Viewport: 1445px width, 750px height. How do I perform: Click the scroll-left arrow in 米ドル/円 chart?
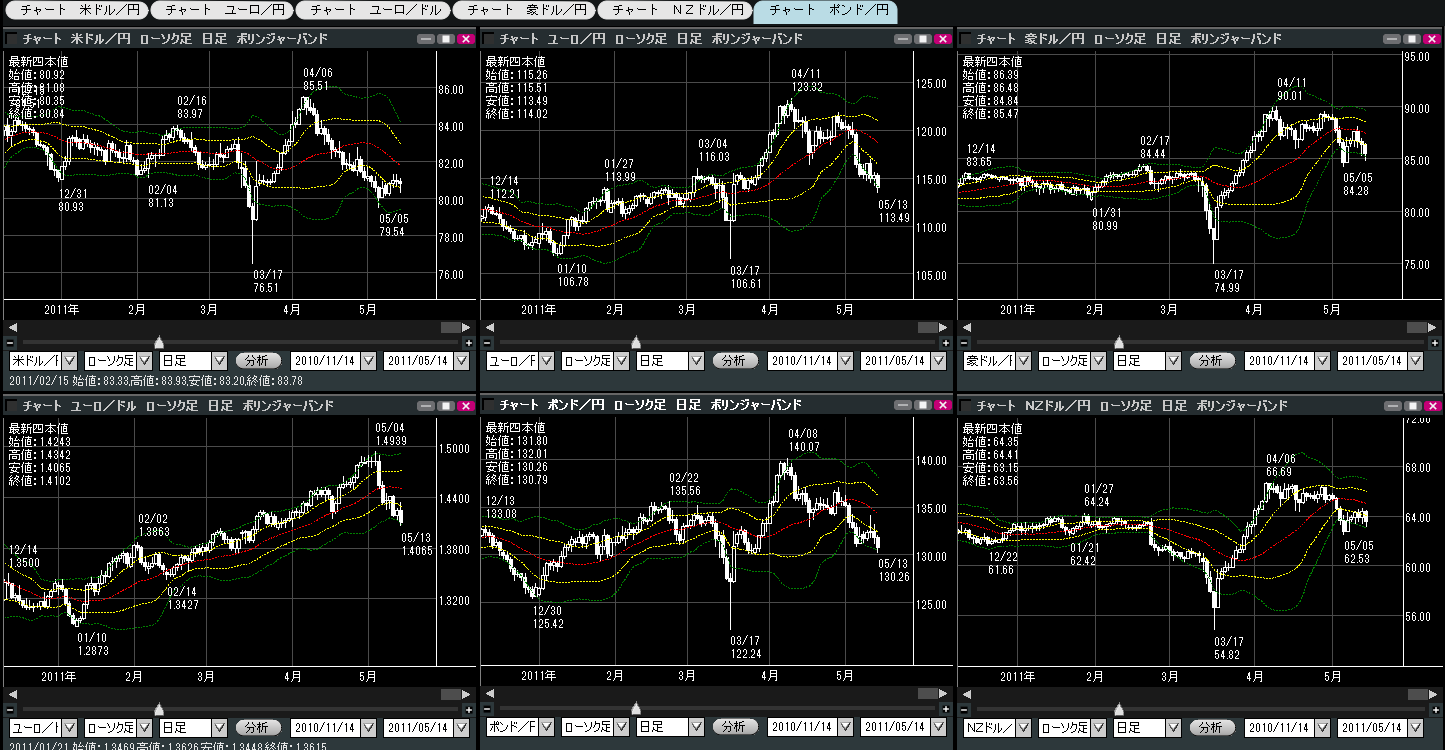click(x=11, y=327)
